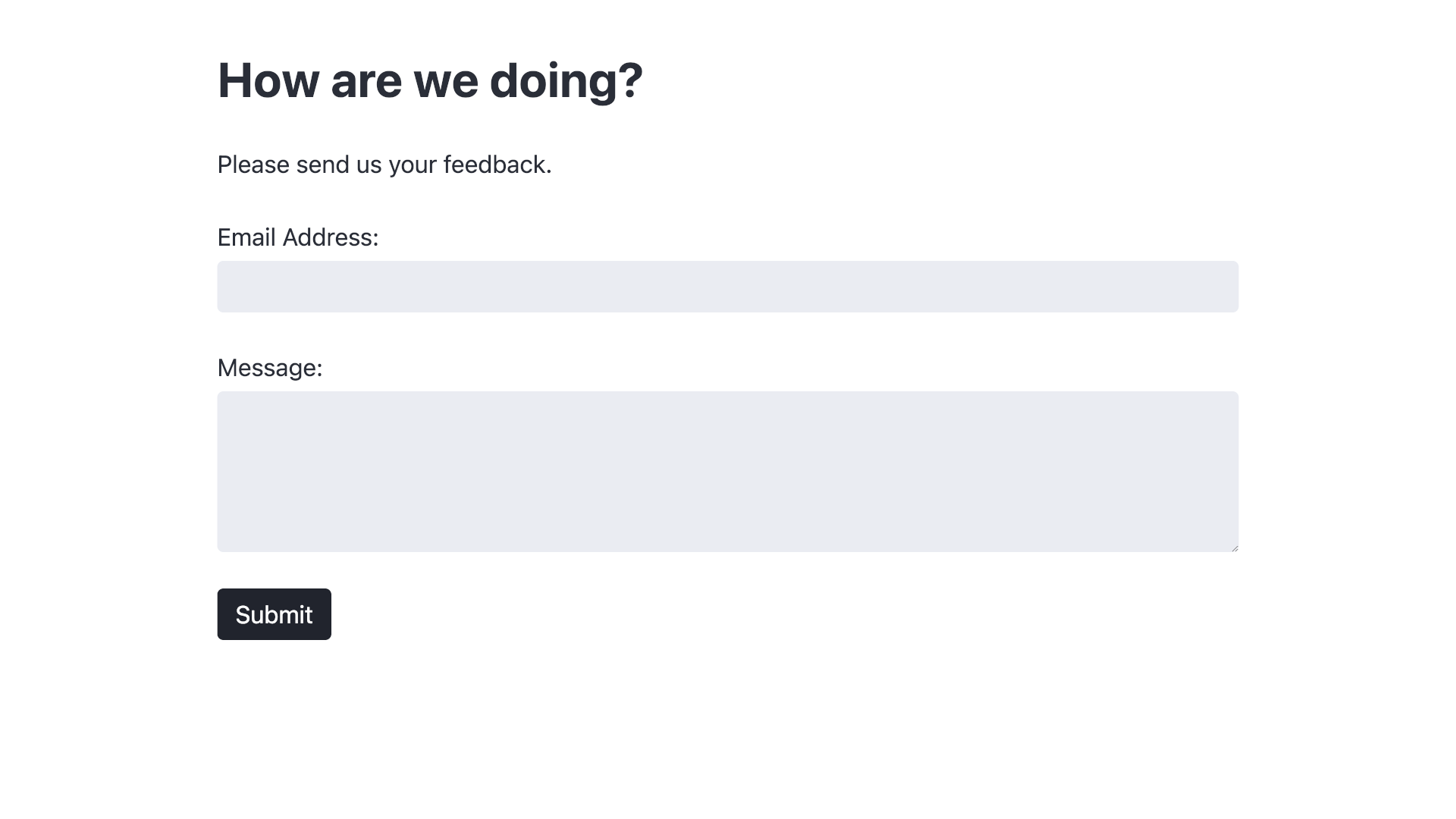
Task: Click the How are we doing heading
Action: (x=429, y=80)
